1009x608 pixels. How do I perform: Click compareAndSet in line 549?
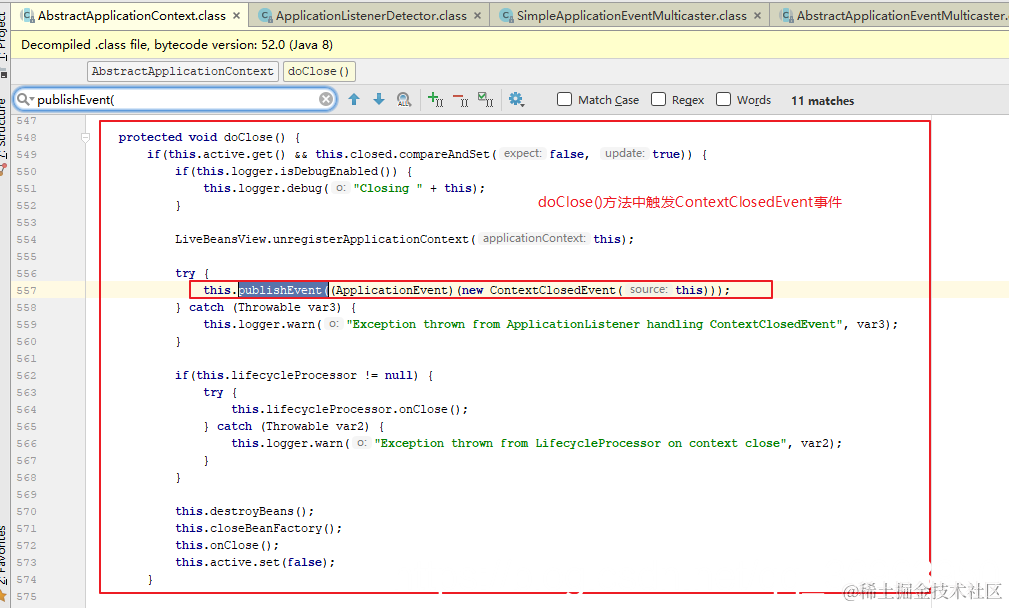(x=444, y=154)
